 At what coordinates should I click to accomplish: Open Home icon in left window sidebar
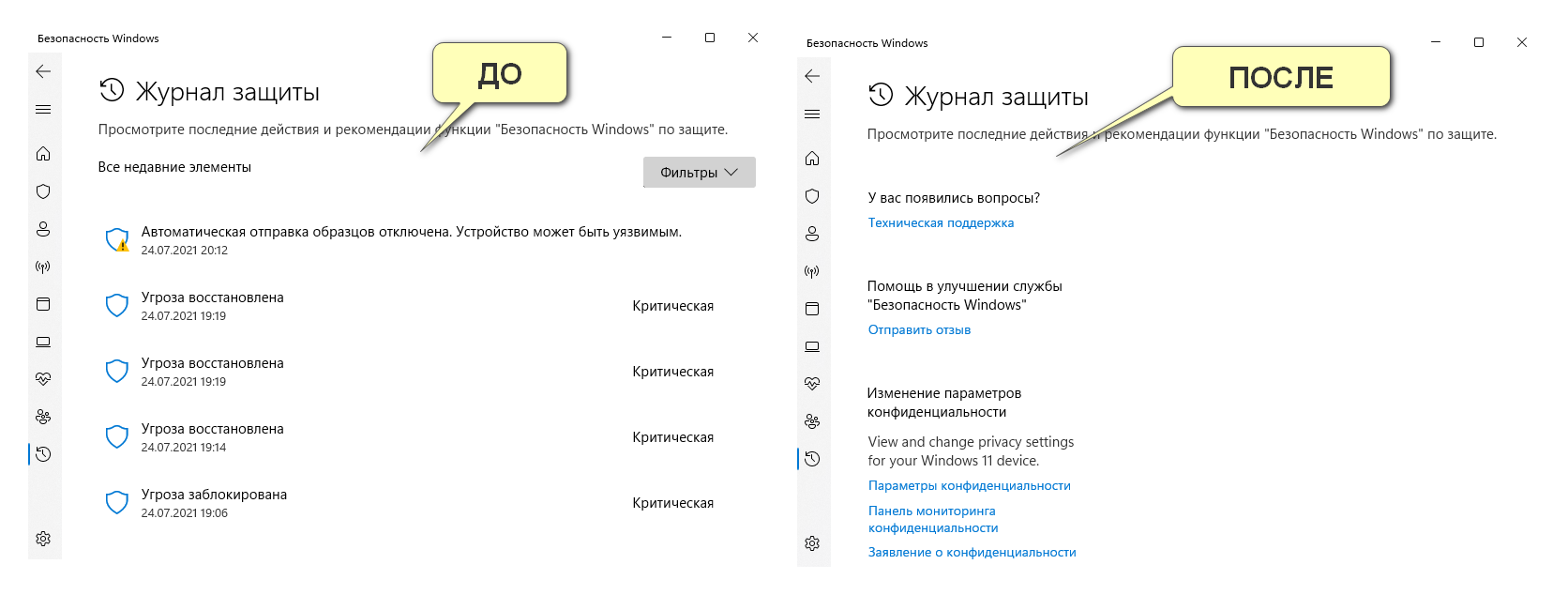click(43, 154)
